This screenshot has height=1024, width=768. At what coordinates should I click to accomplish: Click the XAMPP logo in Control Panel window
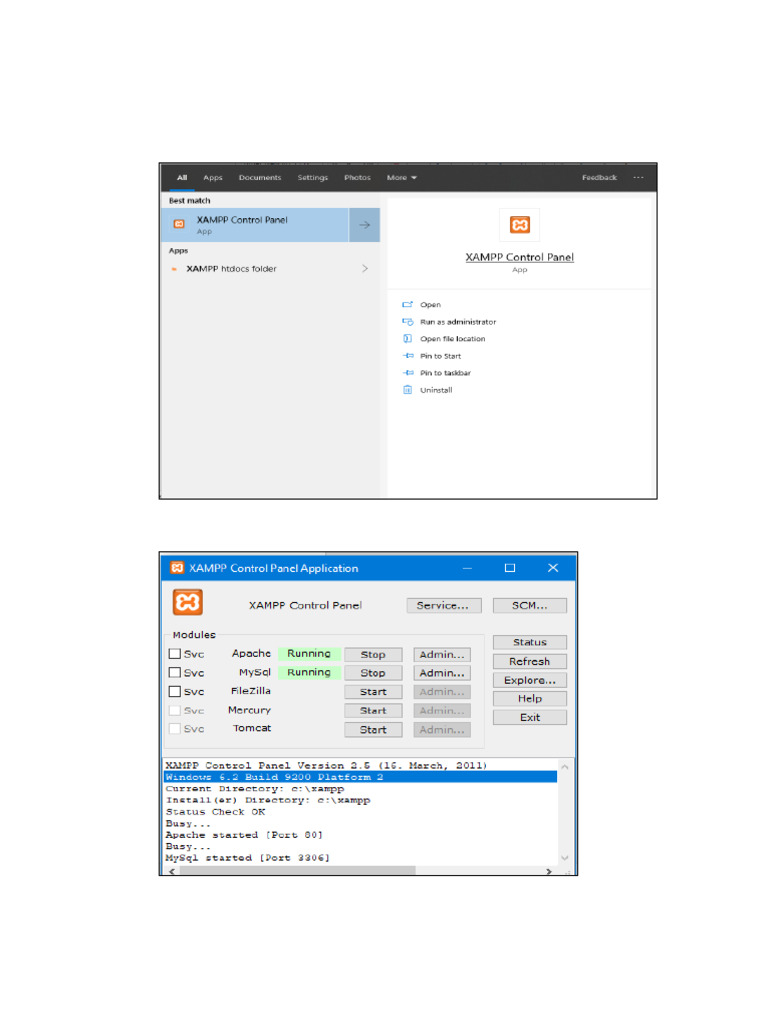click(x=187, y=602)
